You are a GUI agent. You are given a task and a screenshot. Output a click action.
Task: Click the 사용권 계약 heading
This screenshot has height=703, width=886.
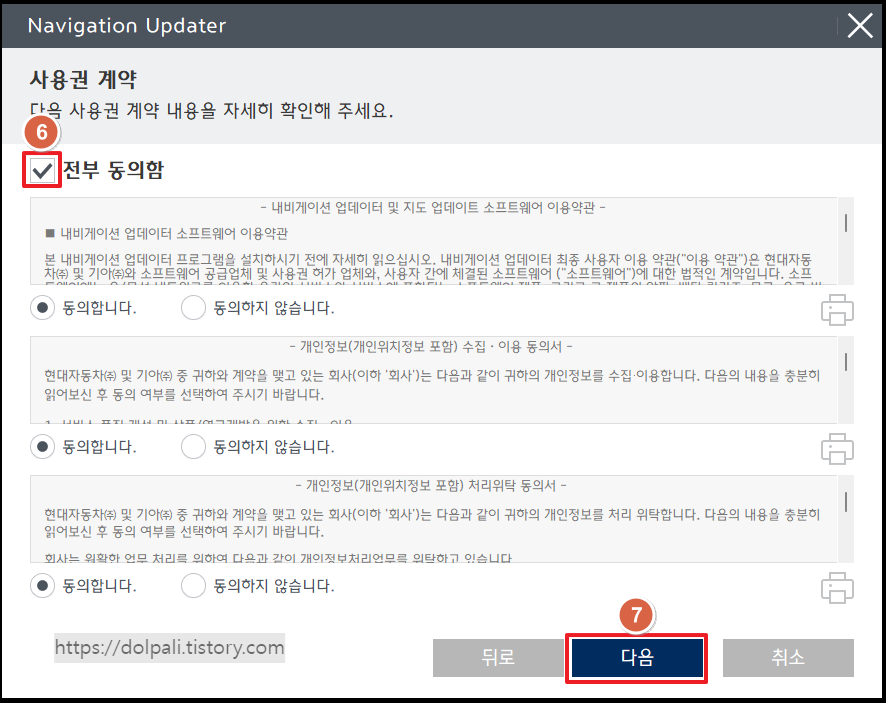(83, 79)
